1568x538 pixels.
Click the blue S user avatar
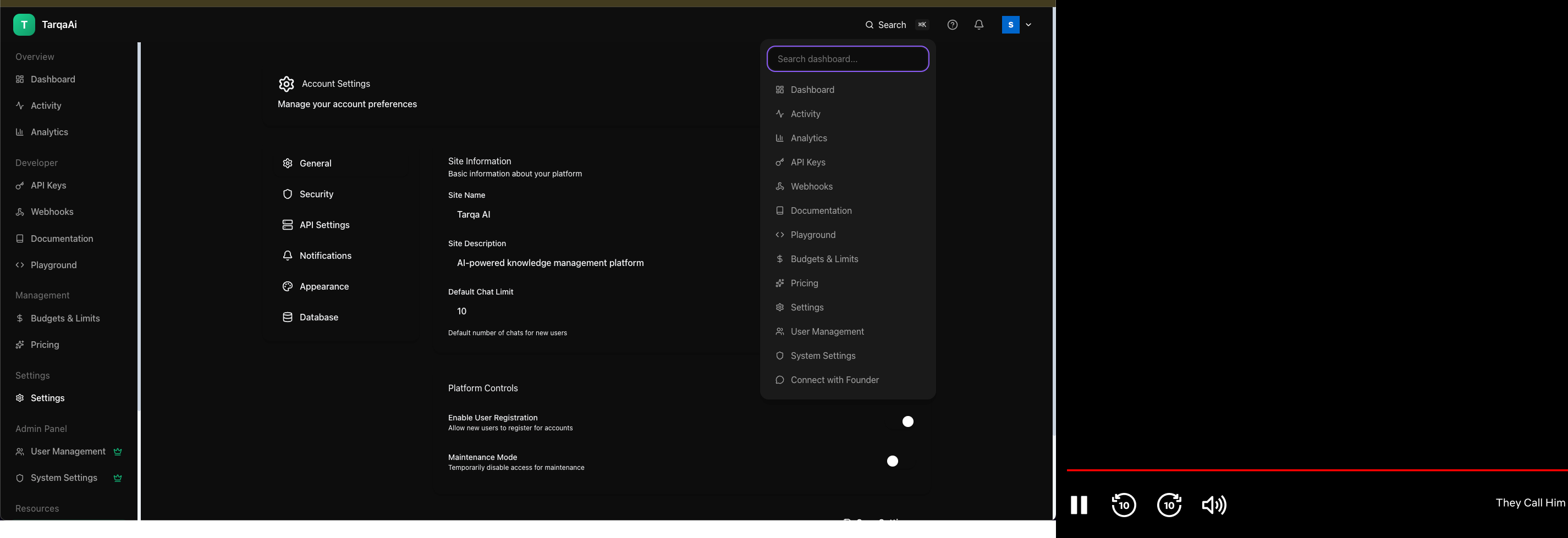(x=1010, y=25)
